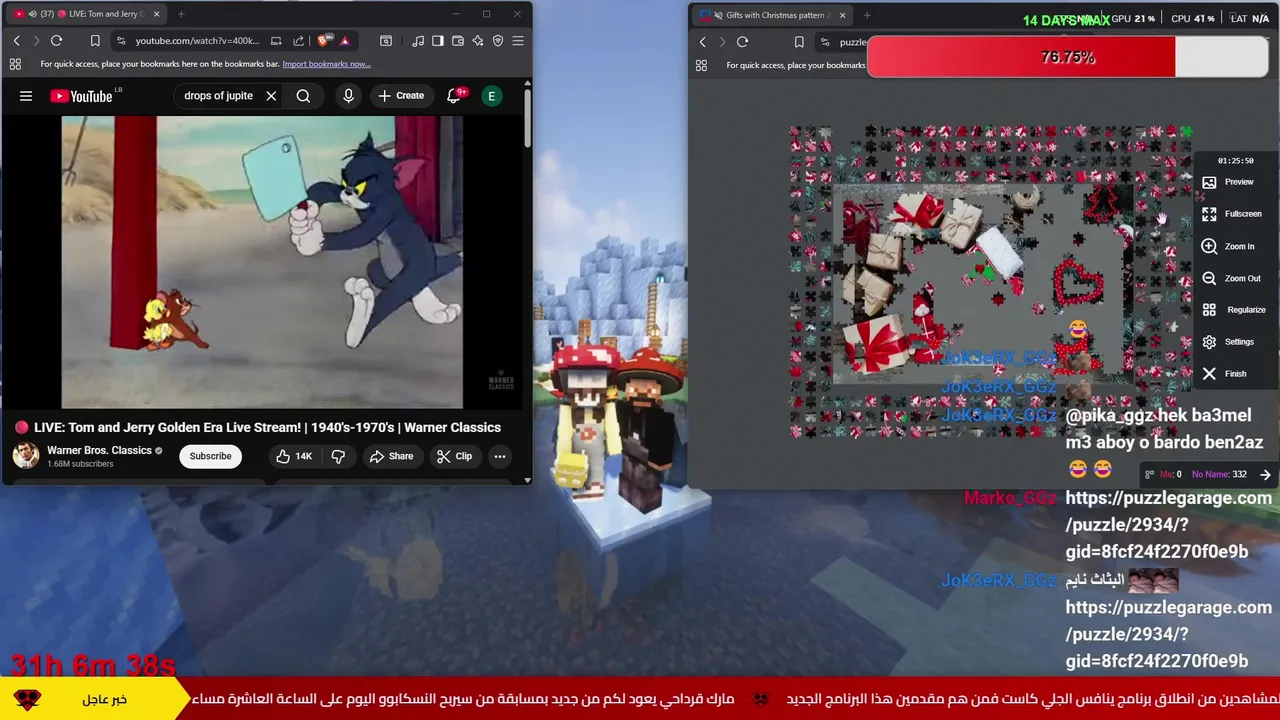Switch to the LIVE: Tom and Jerry tab
The height and width of the screenshot is (720, 1280).
coord(85,14)
